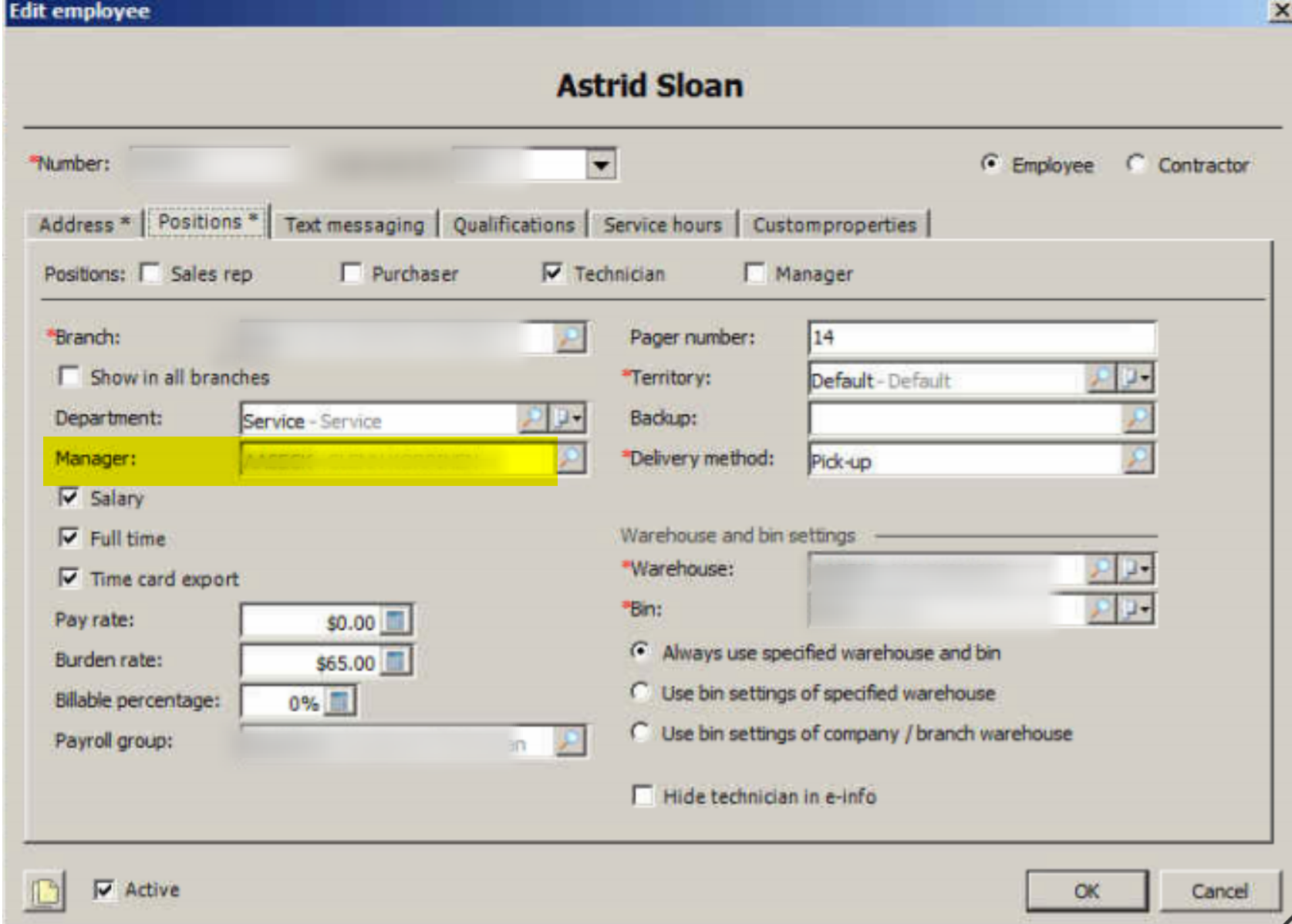1292x924 pixels.
Task: Click the Payroll group field
Action: pyautogui.click(x=398, y=741)
